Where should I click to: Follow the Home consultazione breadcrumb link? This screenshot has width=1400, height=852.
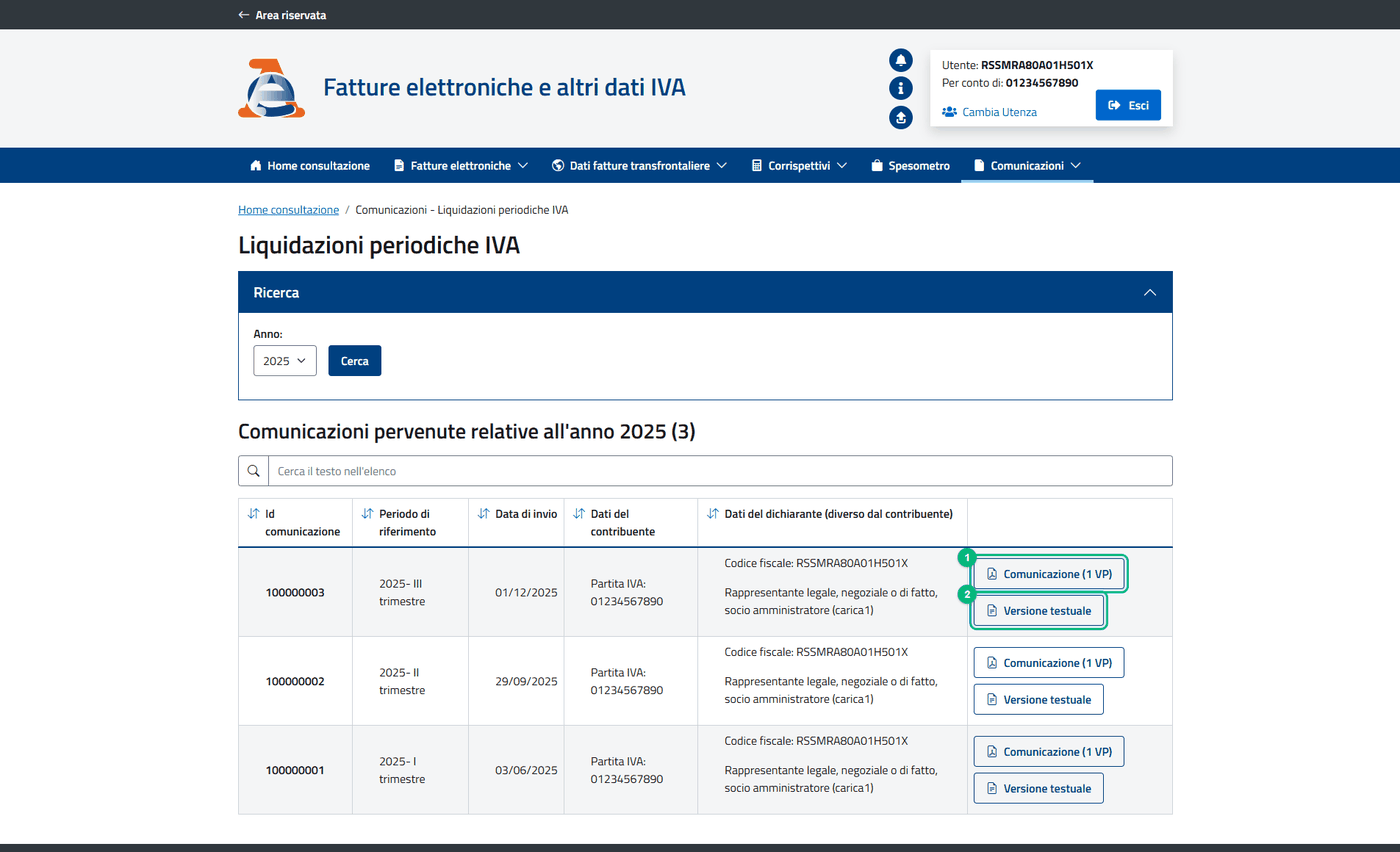coord(288,210)
